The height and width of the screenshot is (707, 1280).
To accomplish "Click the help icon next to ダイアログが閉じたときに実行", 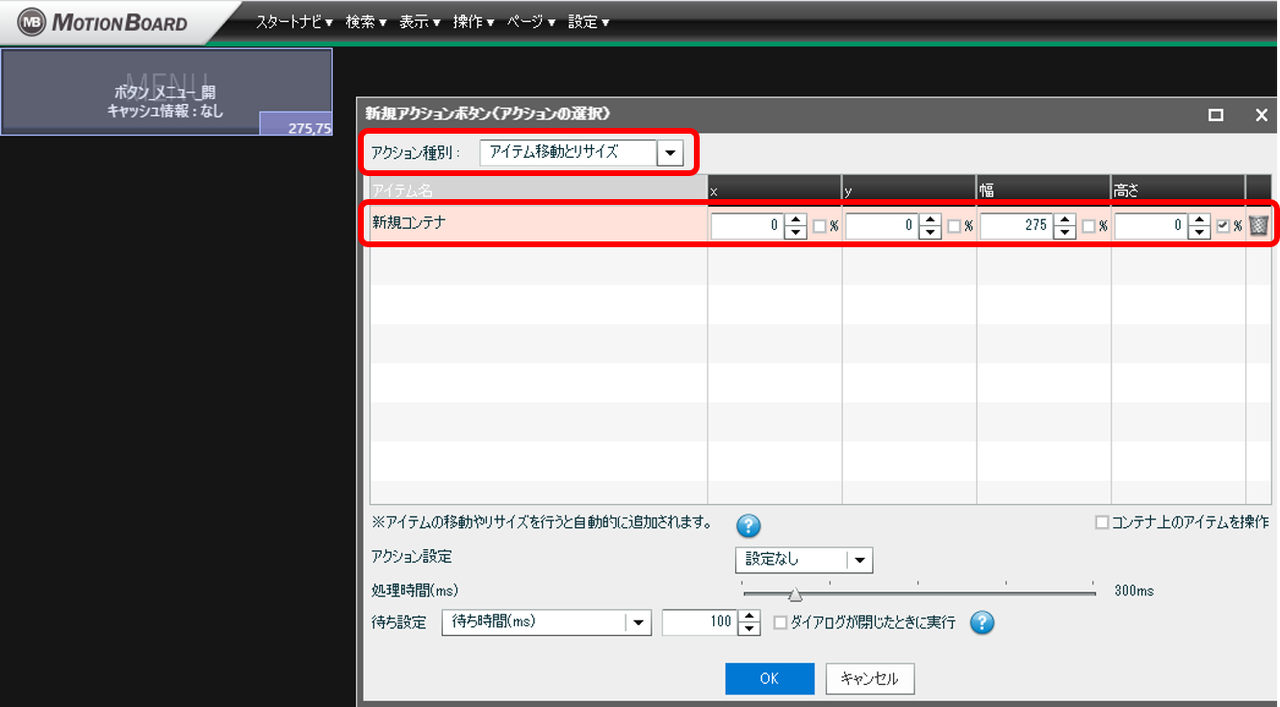I will pos(982,623).
